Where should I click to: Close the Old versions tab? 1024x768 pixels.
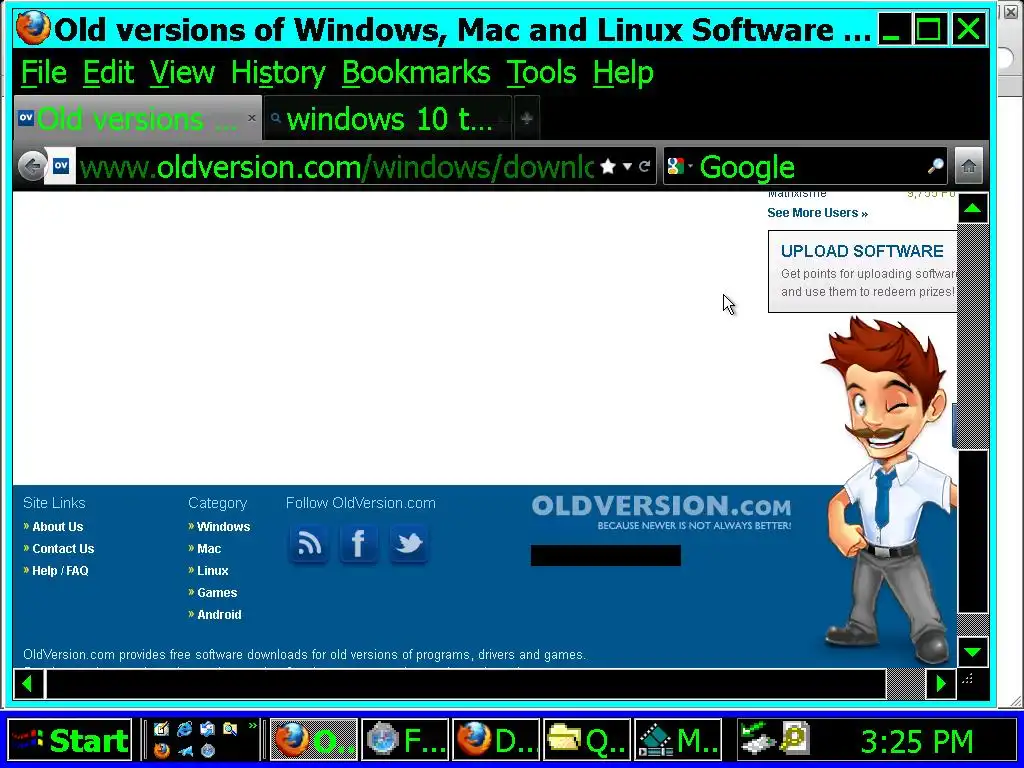tap(251, 118)
